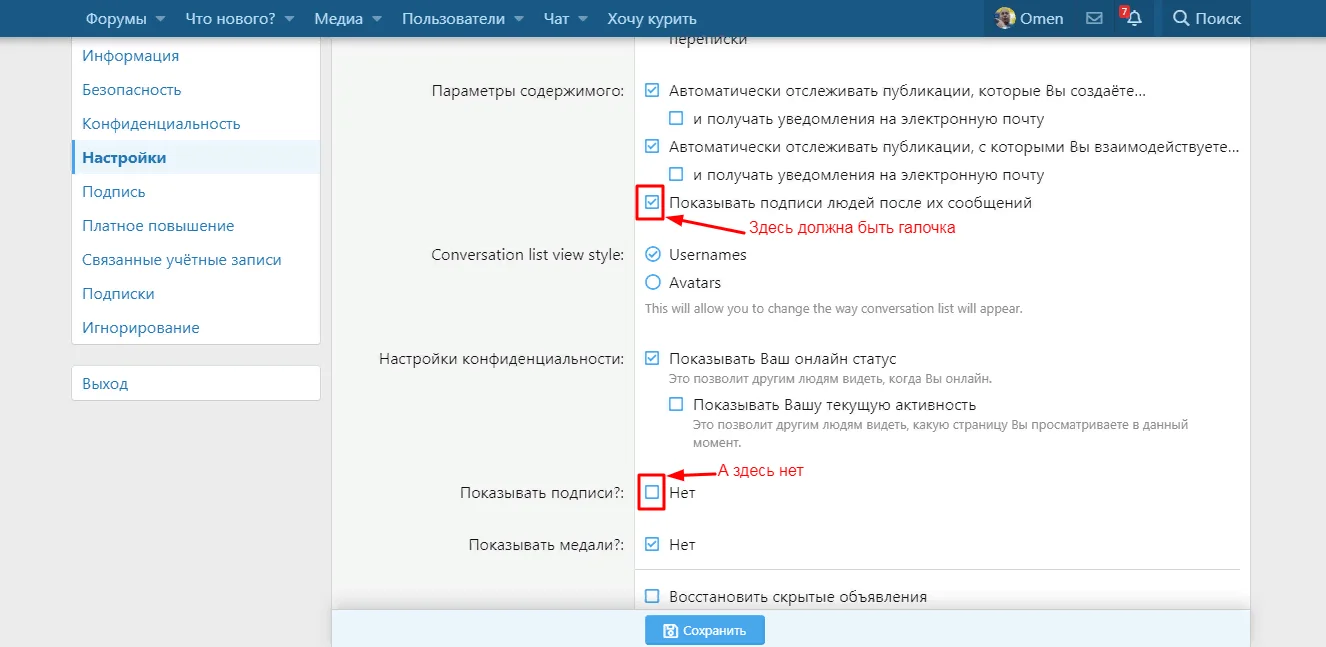Go to Конфиденциальность in sidebar
Image resolution: width=1326 pixels, height=647 pixels.
click(161, 124)
